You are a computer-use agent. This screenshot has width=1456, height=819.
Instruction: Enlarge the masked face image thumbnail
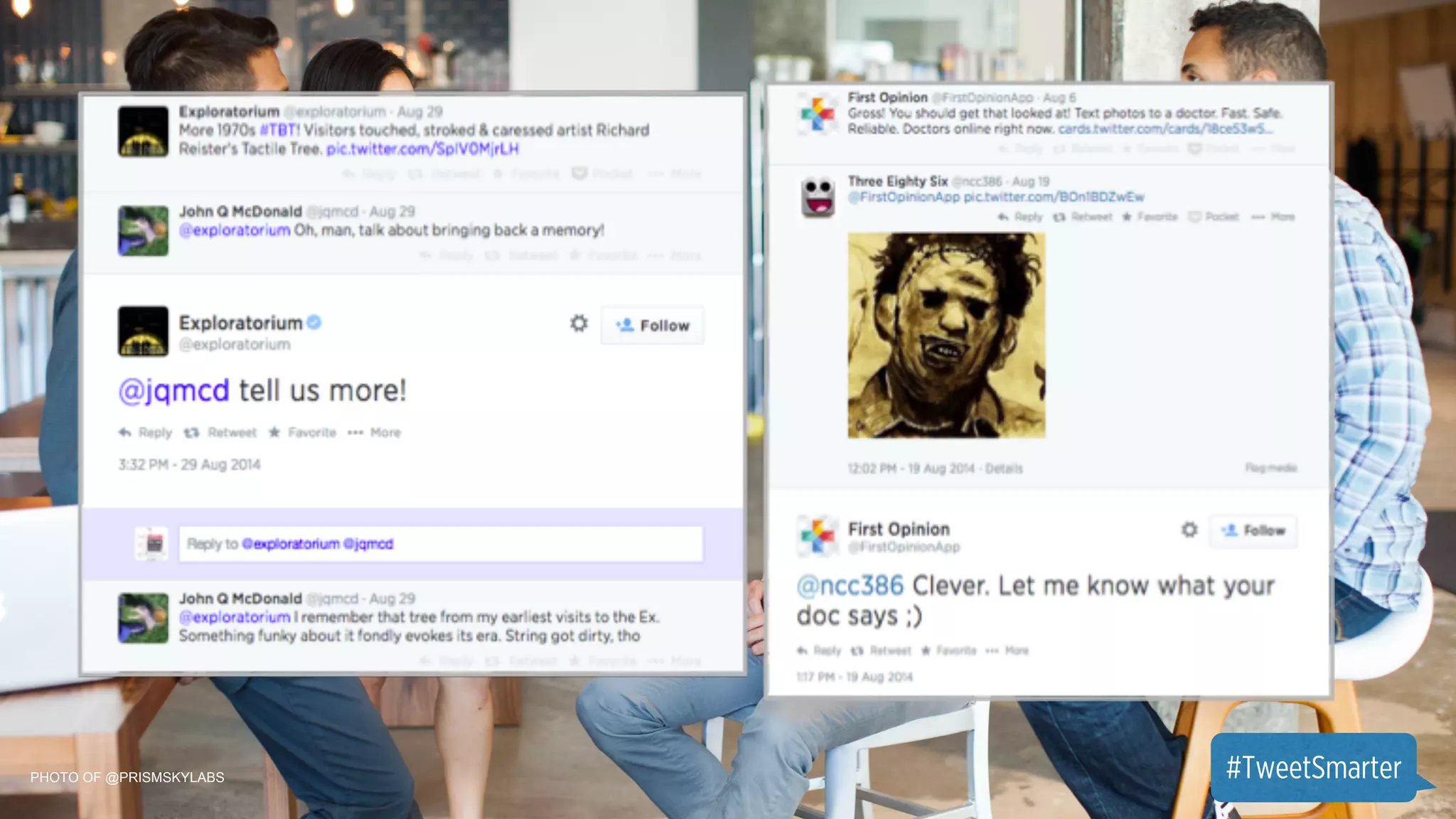click(946, 335)
